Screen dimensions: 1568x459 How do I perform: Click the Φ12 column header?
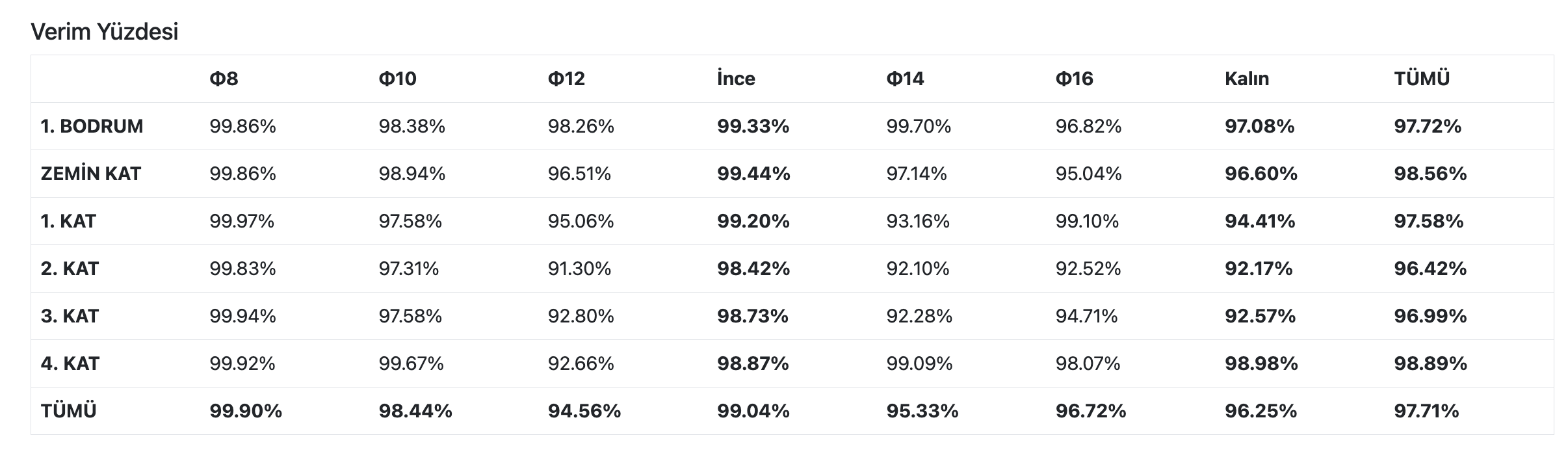tap(566, 79)
